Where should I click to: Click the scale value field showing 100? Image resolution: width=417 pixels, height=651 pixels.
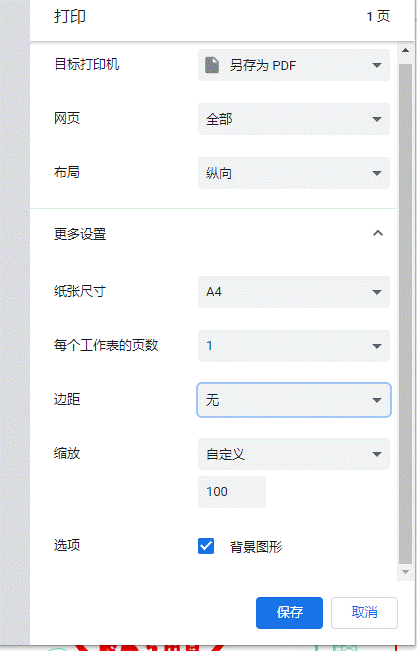[232, 492]
